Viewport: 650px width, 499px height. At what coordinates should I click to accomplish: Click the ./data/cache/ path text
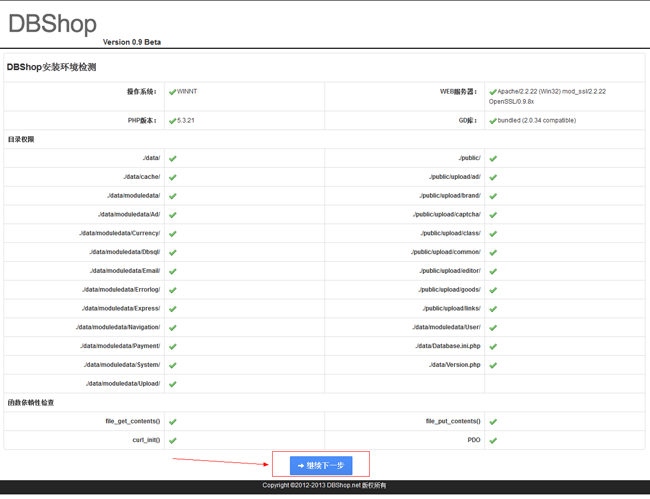point(142,177)
